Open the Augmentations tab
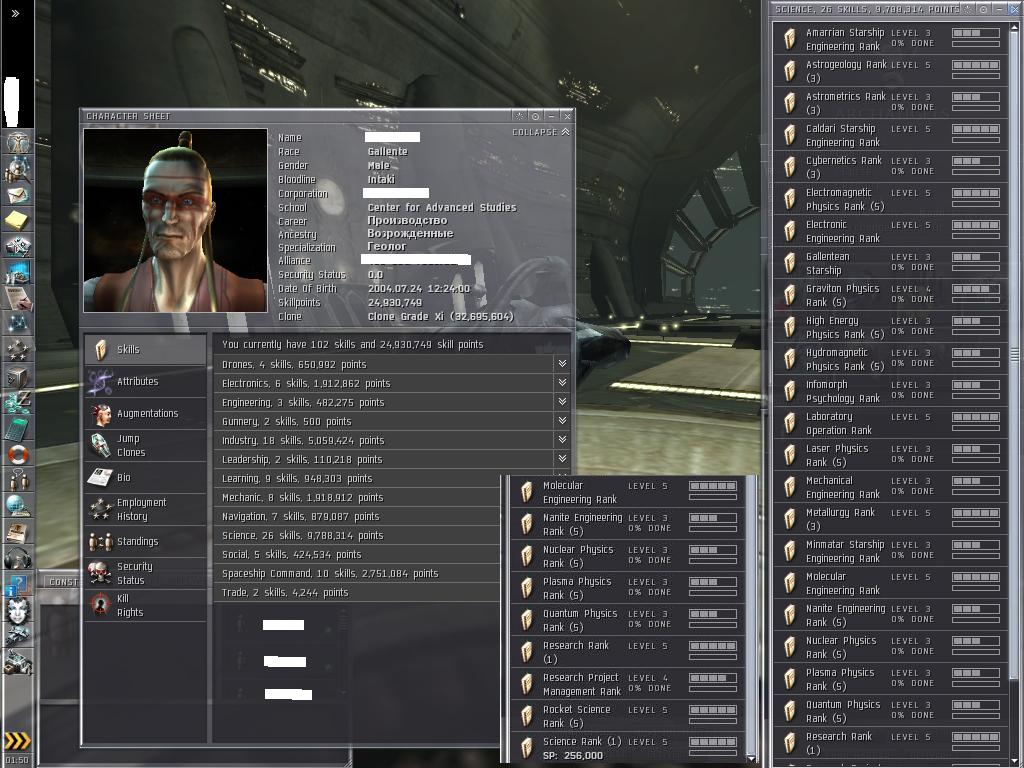1024x768 pixels. pos(145,413)
